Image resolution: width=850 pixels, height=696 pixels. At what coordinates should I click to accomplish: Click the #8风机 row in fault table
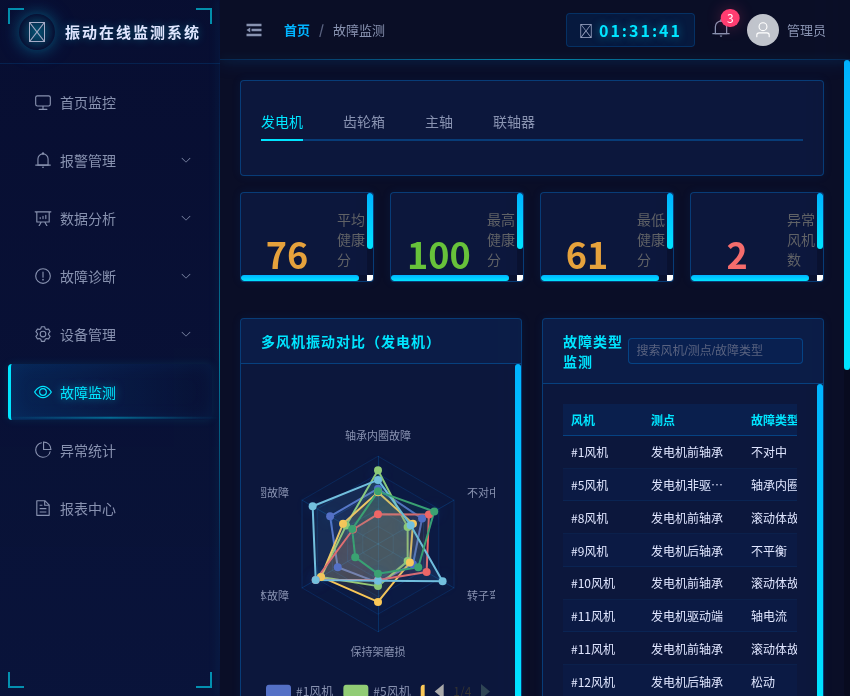point(680,518)
